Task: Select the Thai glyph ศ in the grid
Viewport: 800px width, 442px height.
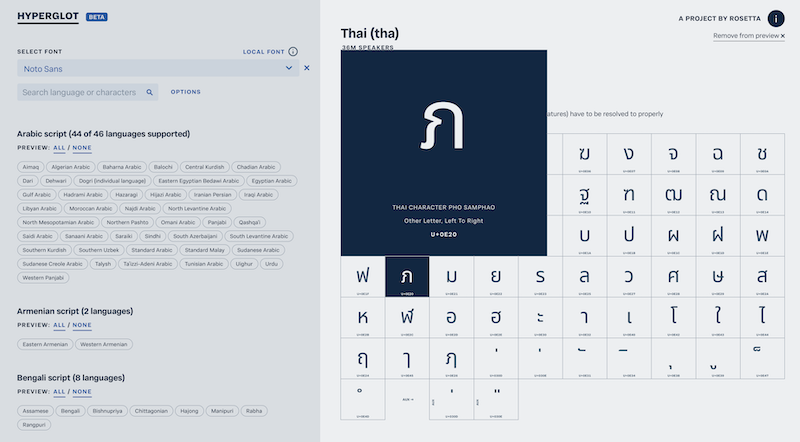Action: pyautogui.click(x=673, y=277)
